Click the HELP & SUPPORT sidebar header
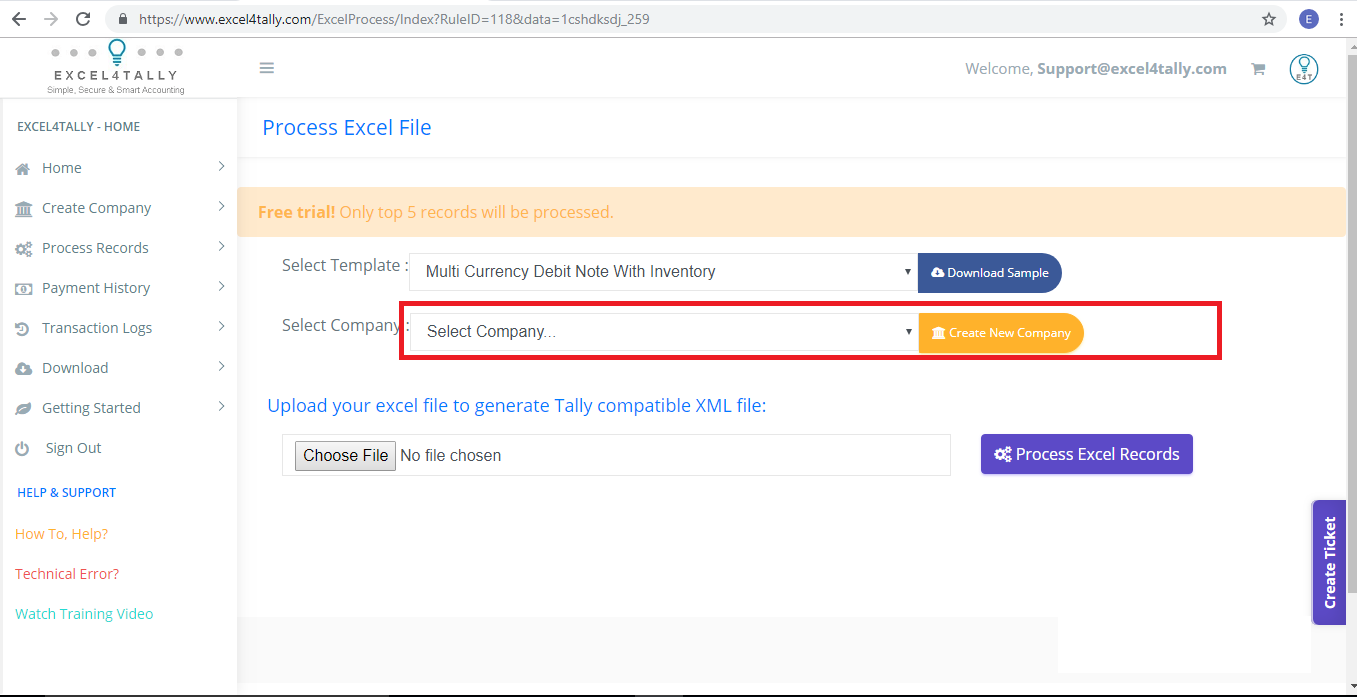 [67, 493]
